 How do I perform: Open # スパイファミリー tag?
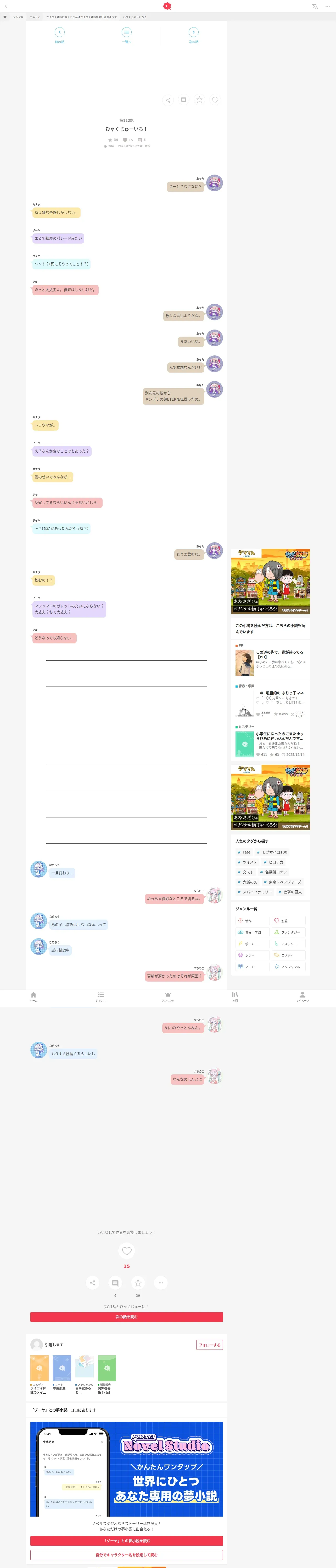[255, 892]
